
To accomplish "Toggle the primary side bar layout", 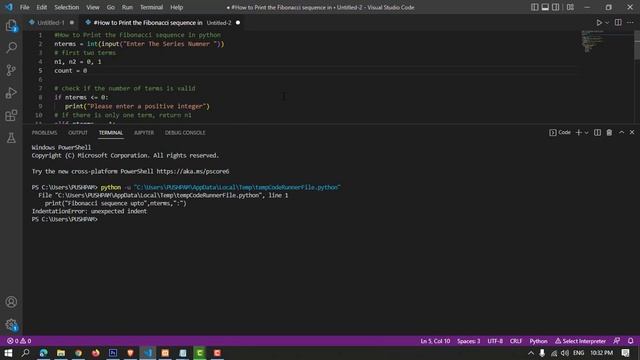I will coord(534,7).
